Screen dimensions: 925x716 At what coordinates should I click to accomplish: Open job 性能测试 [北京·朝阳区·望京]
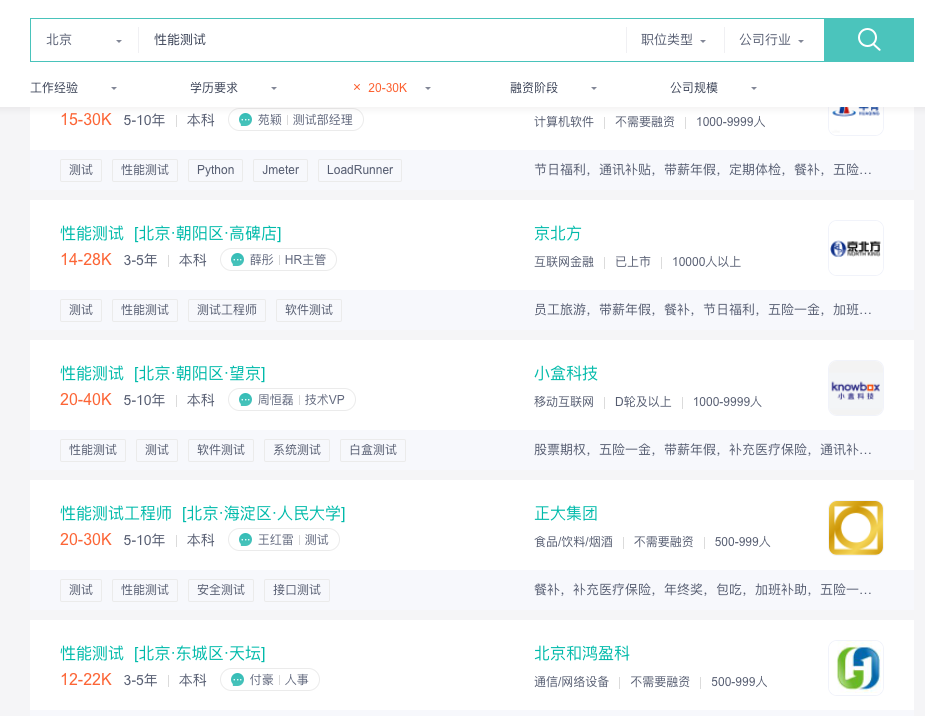[163, 373]
